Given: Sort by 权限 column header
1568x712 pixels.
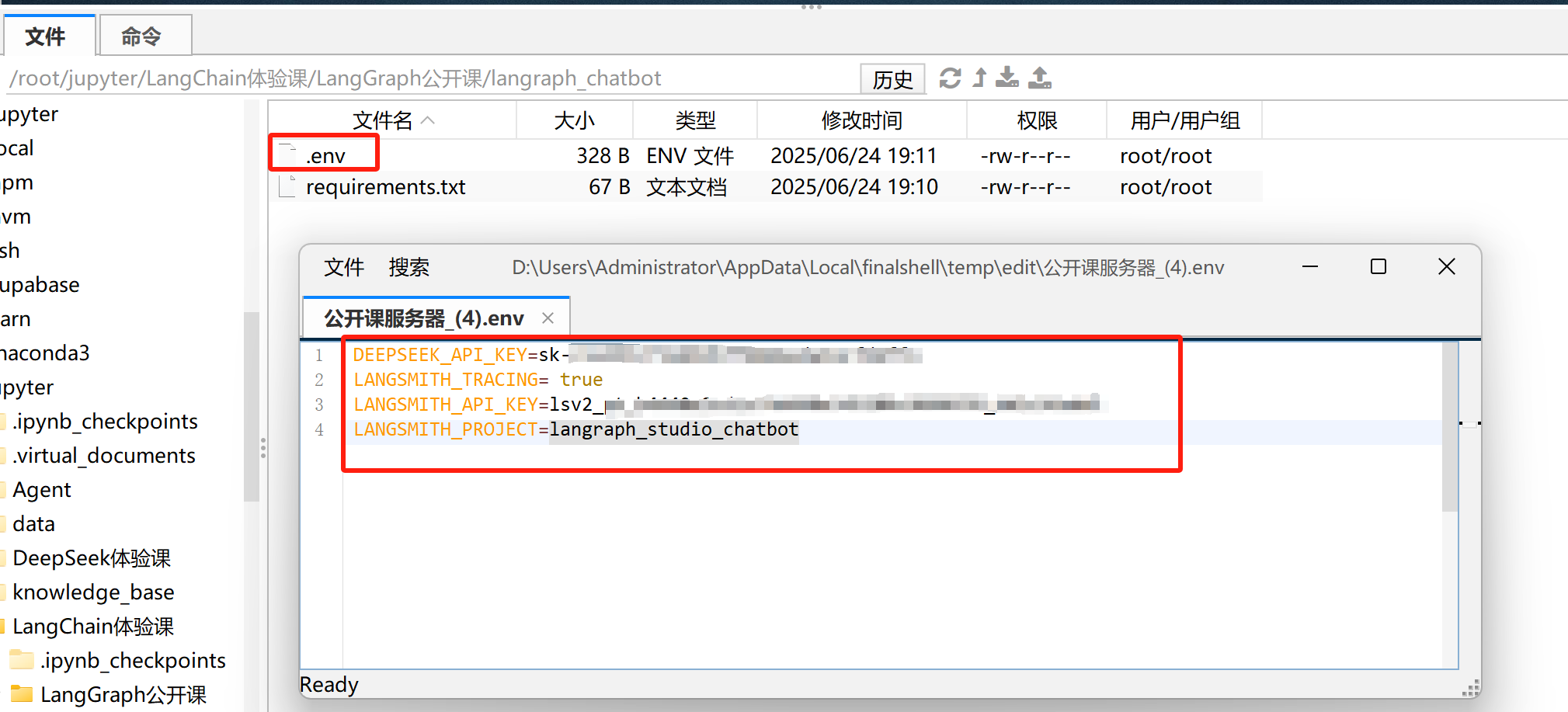Looking at the screenshot, I should tap(1037, 120).
